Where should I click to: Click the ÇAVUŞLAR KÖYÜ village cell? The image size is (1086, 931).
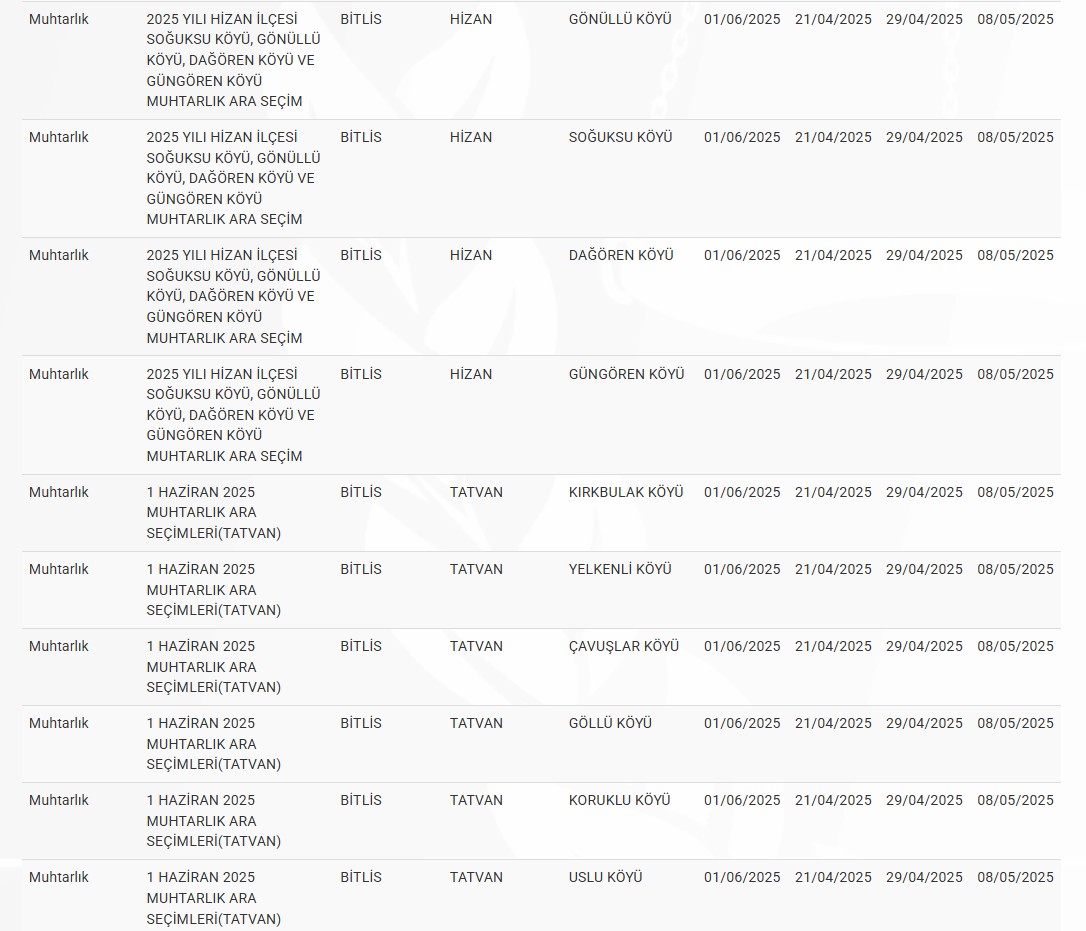[x=623, y=646]
